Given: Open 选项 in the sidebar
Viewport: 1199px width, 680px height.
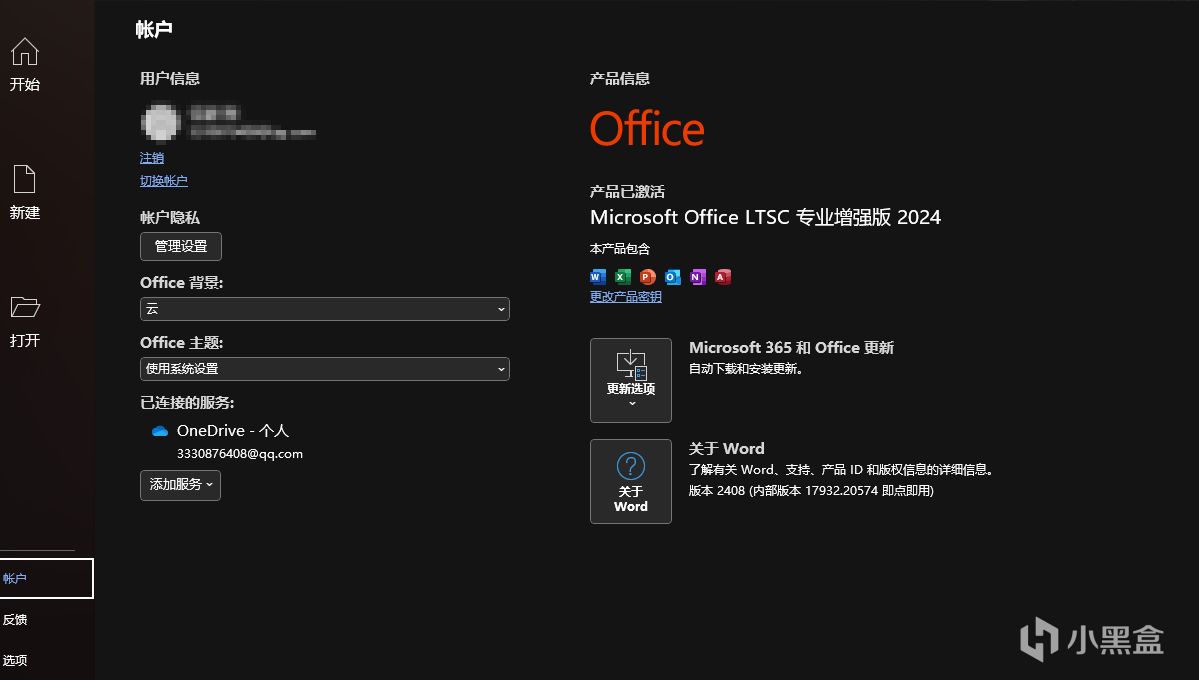Looking at the screenshot, I should [x=15, y=660].
